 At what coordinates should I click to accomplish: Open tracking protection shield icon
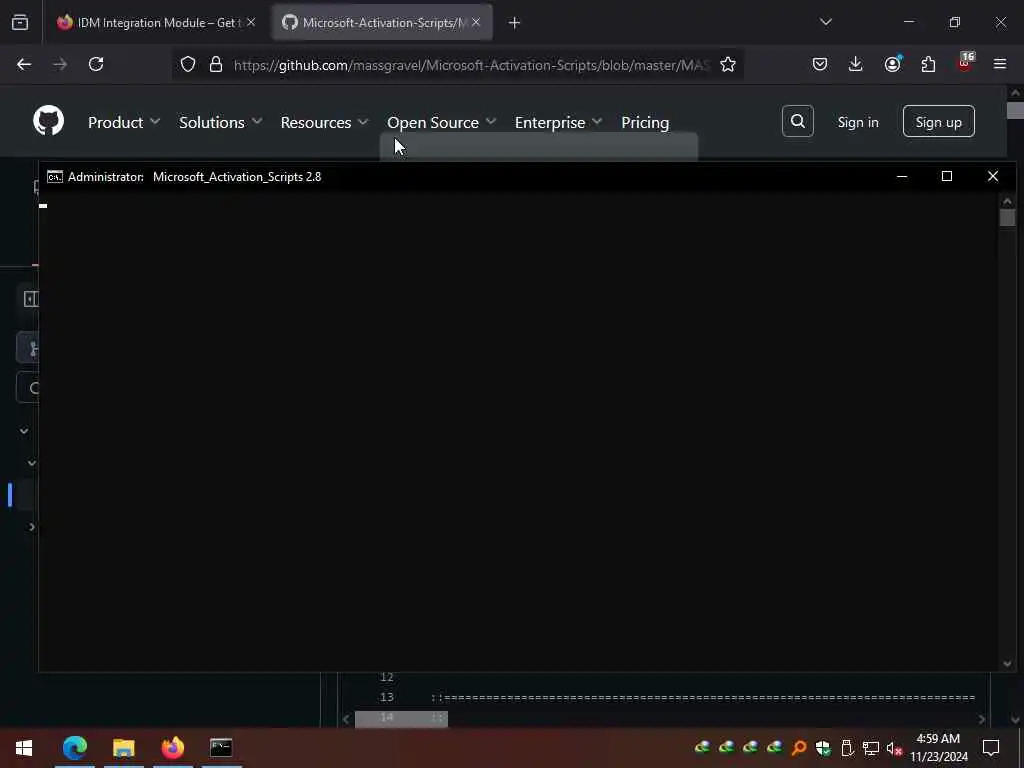[188, 64]
